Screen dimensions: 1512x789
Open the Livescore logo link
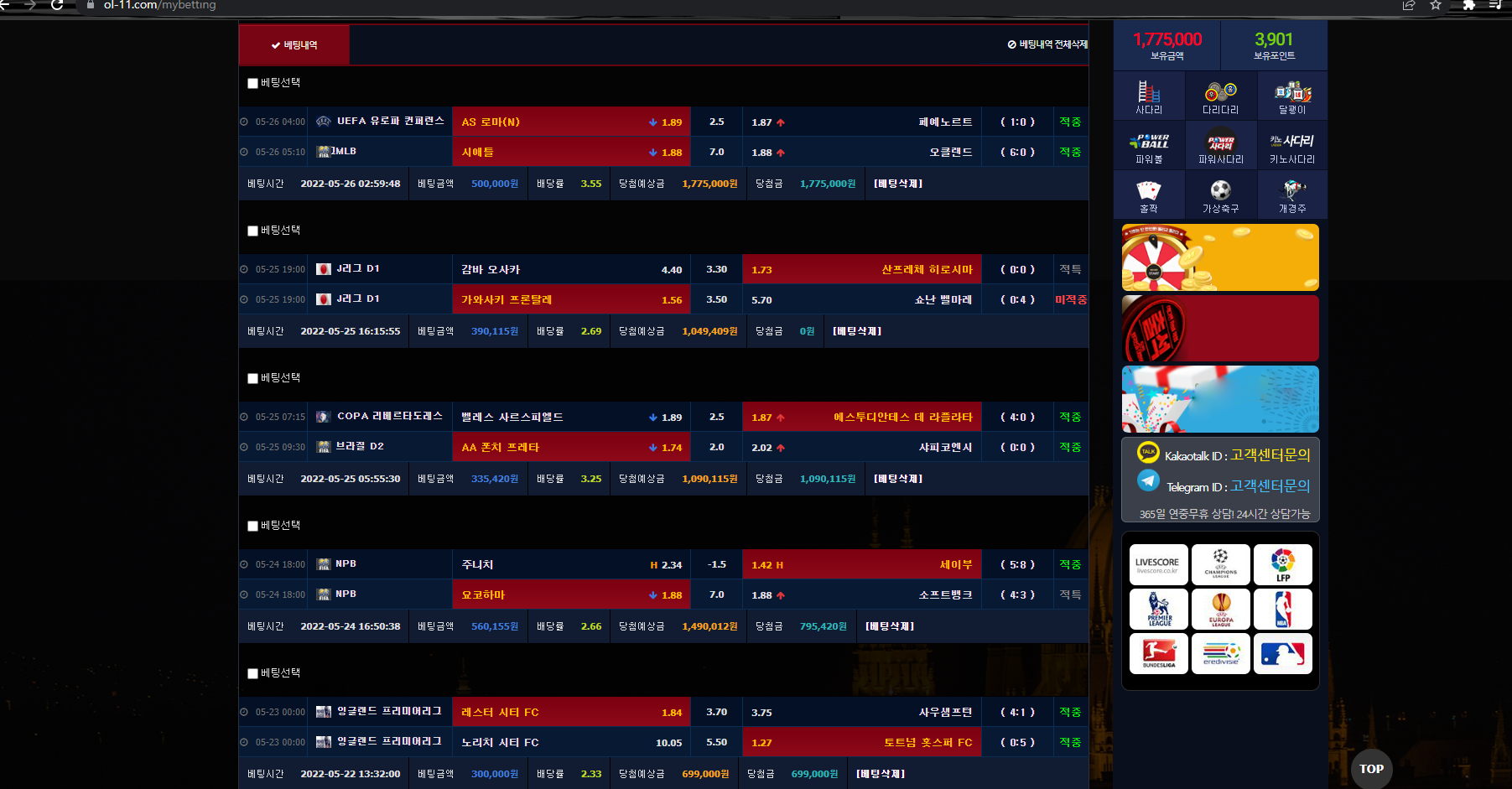coord(1158,564)
